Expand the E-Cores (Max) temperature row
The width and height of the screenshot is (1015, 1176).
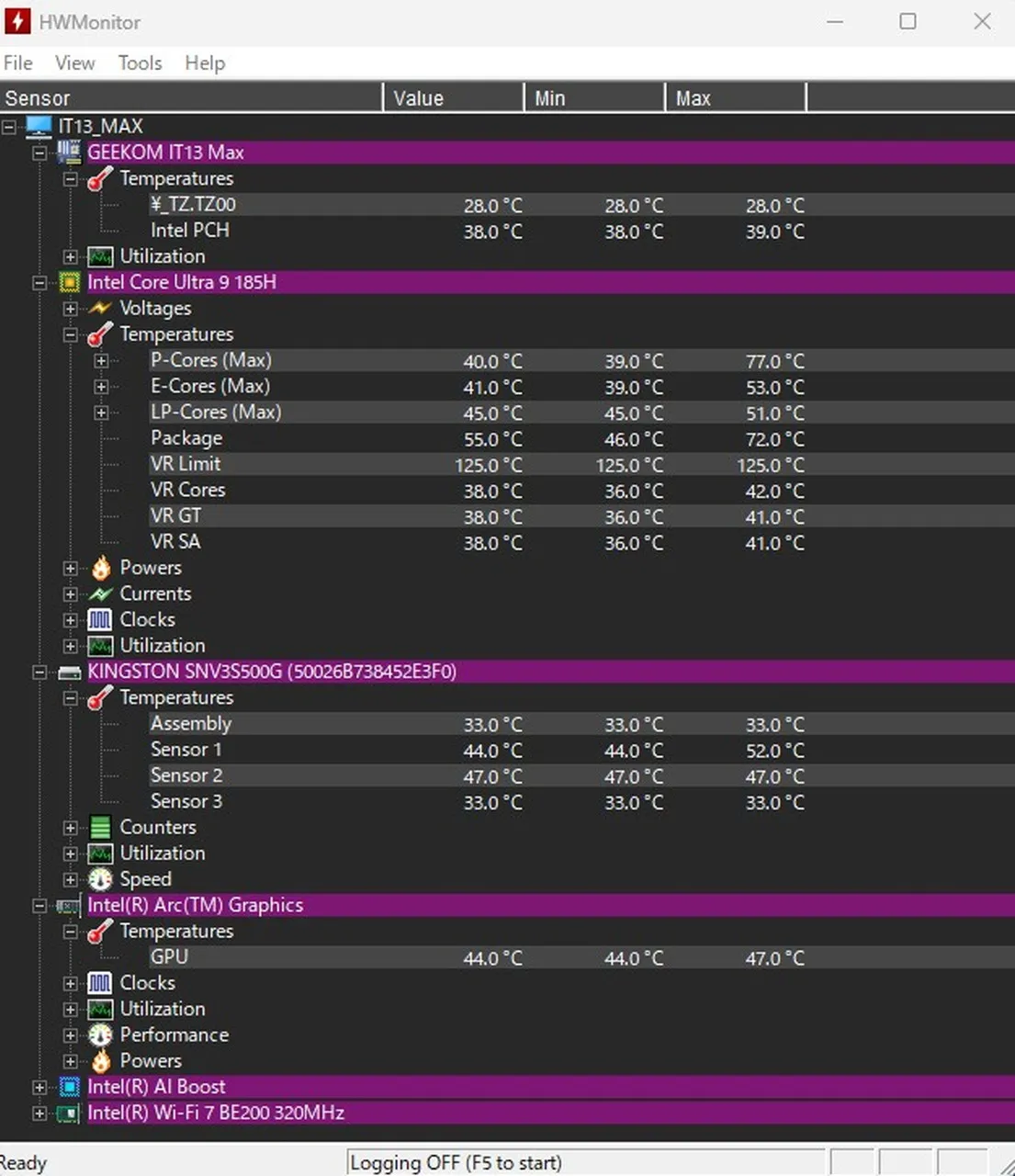click(x=102, y=387)
